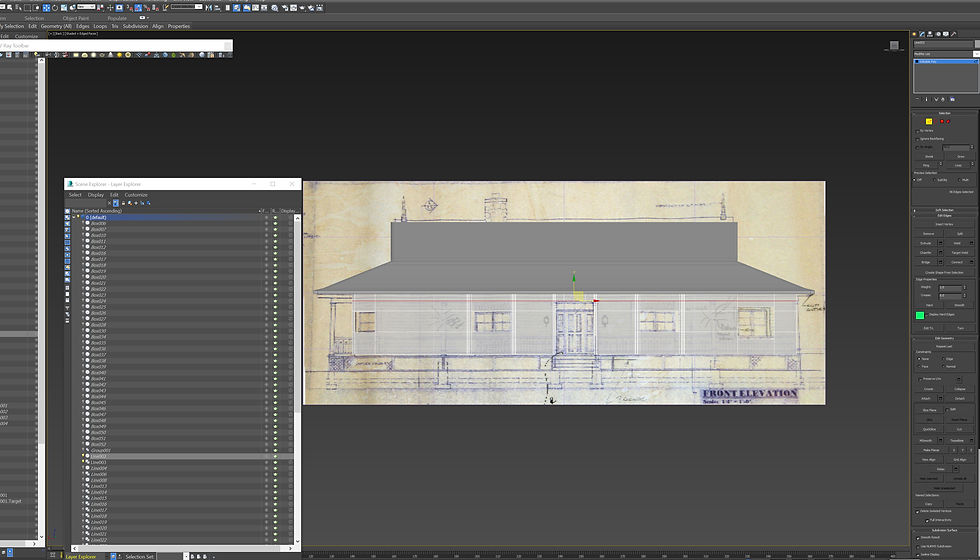Open Extrude settings box next to Extrude
The image size is (980, 560).
coord(941,243)
